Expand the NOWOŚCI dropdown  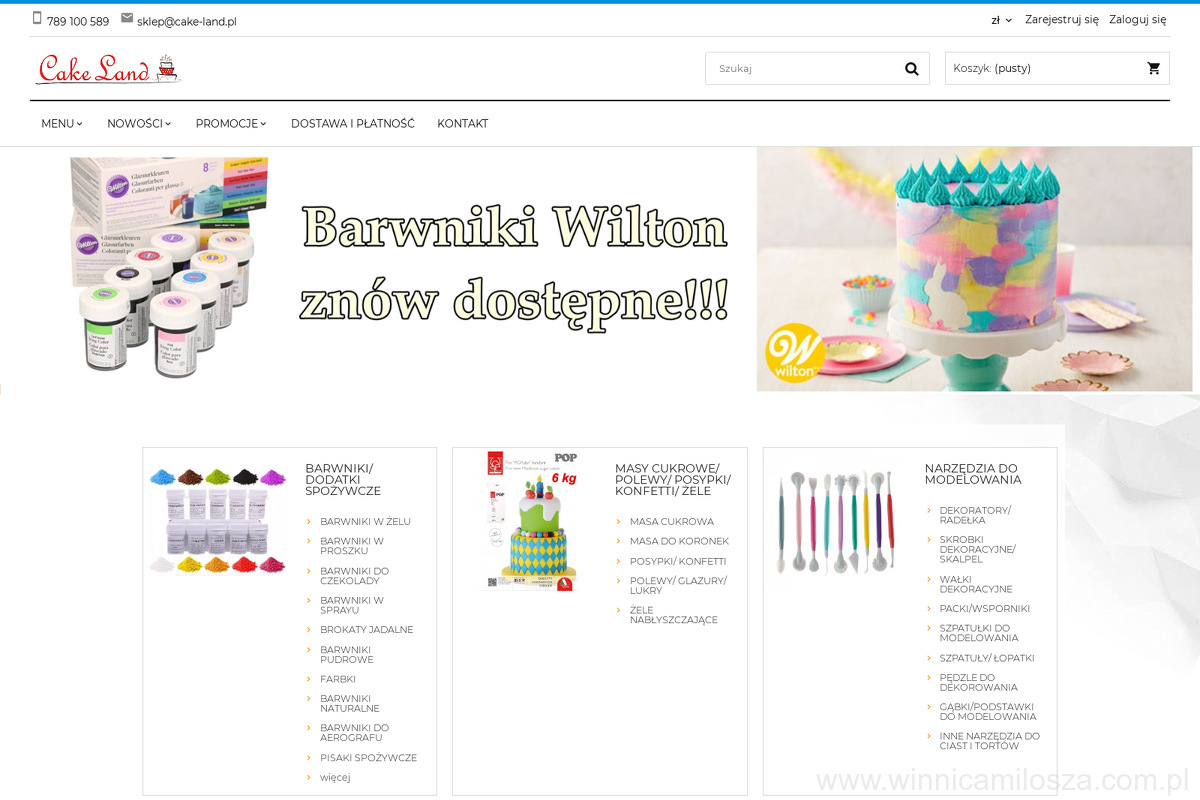coord(139,124)
